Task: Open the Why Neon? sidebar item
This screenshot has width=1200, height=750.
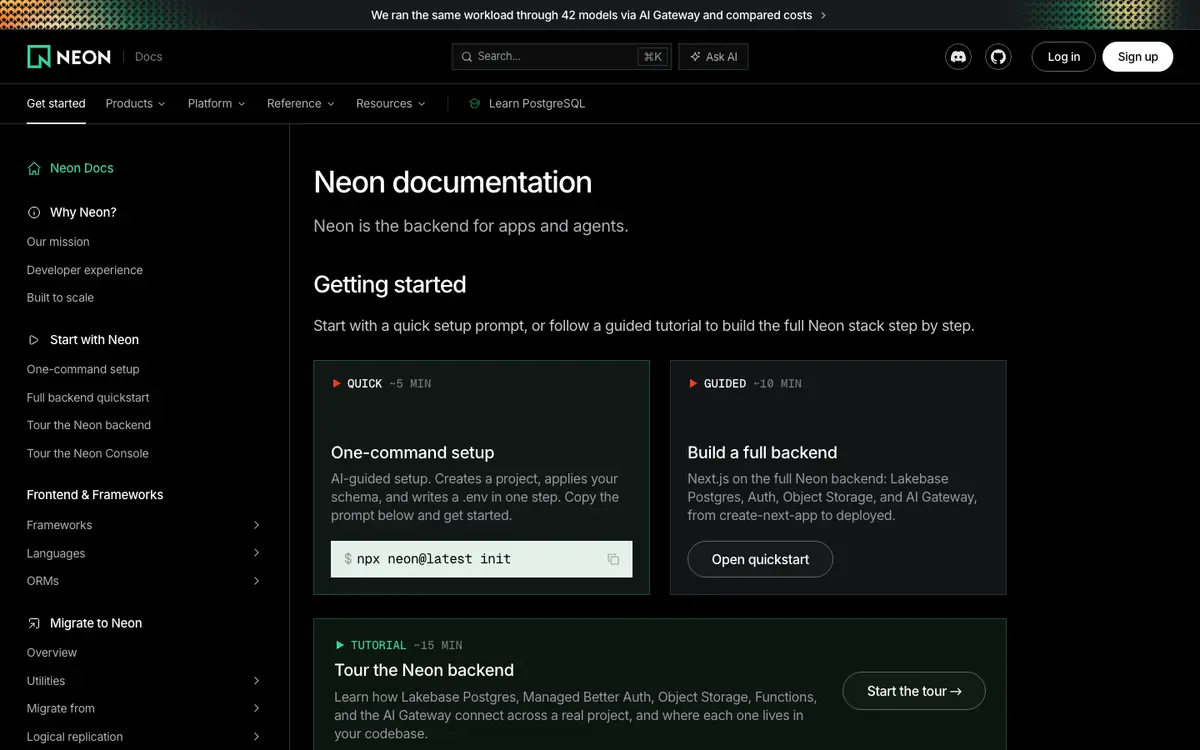Action: tap(72, 212)
